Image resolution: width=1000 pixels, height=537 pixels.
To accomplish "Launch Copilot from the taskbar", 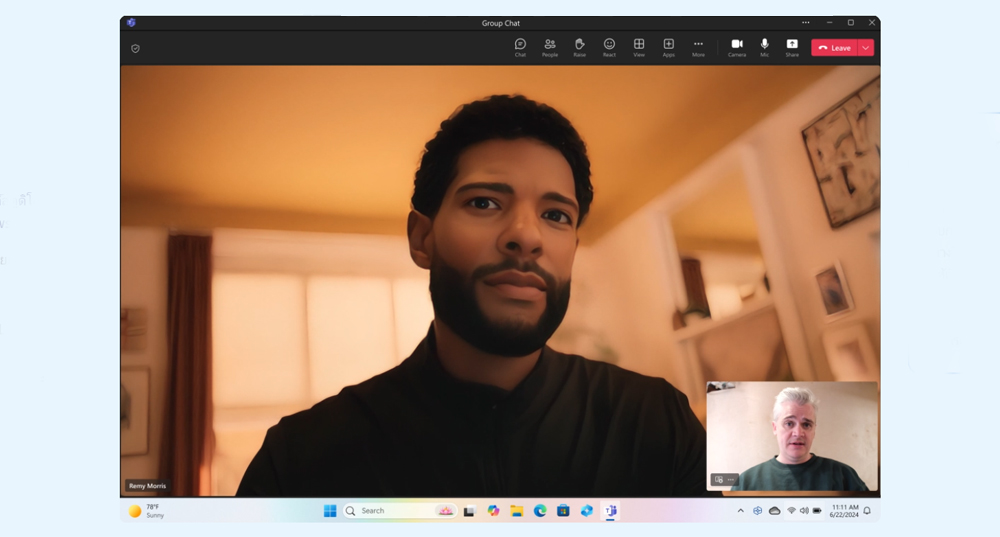I will (493, 511).
